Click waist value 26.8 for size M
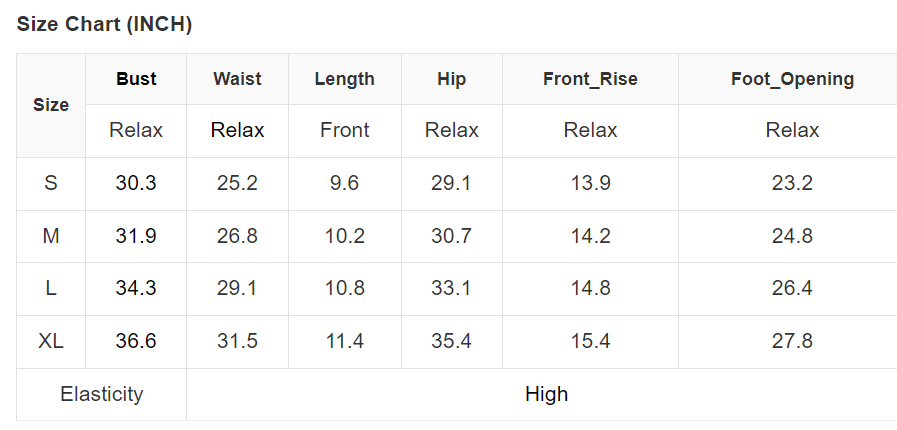This screenshot has height=430, width=897. [x=237, y=236]
